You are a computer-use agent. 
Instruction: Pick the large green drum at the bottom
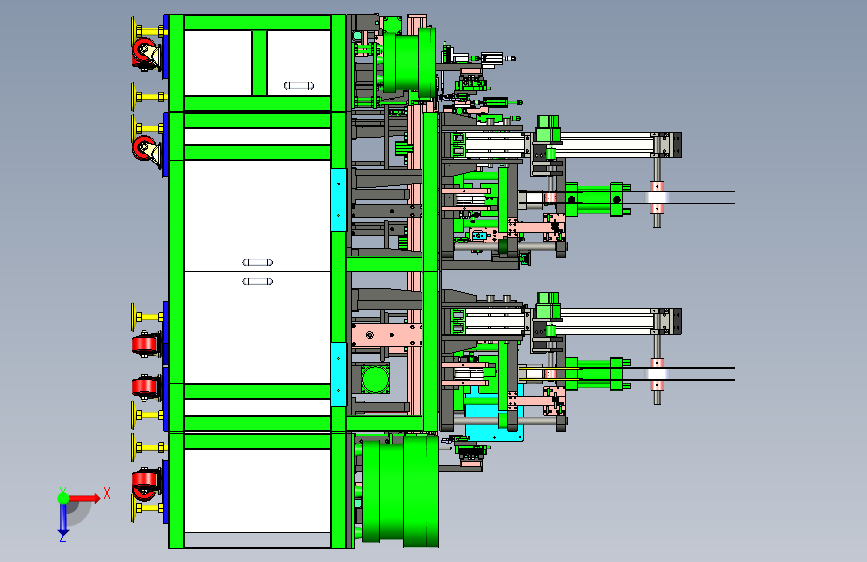[x=400, y=491]
